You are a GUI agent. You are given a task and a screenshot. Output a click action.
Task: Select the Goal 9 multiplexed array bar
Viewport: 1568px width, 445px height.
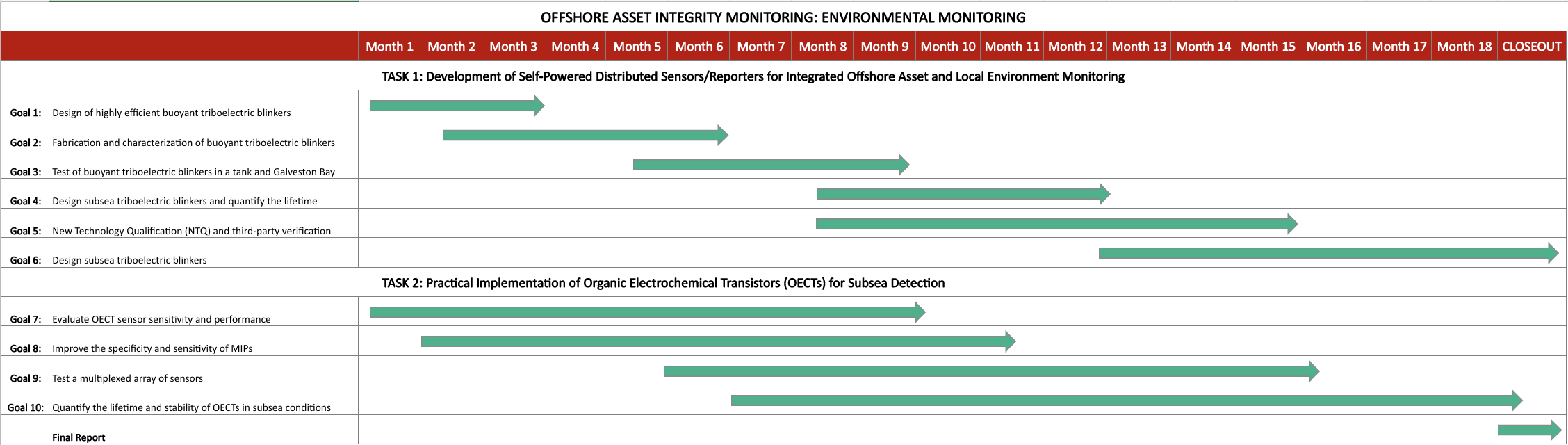(990, 371)
